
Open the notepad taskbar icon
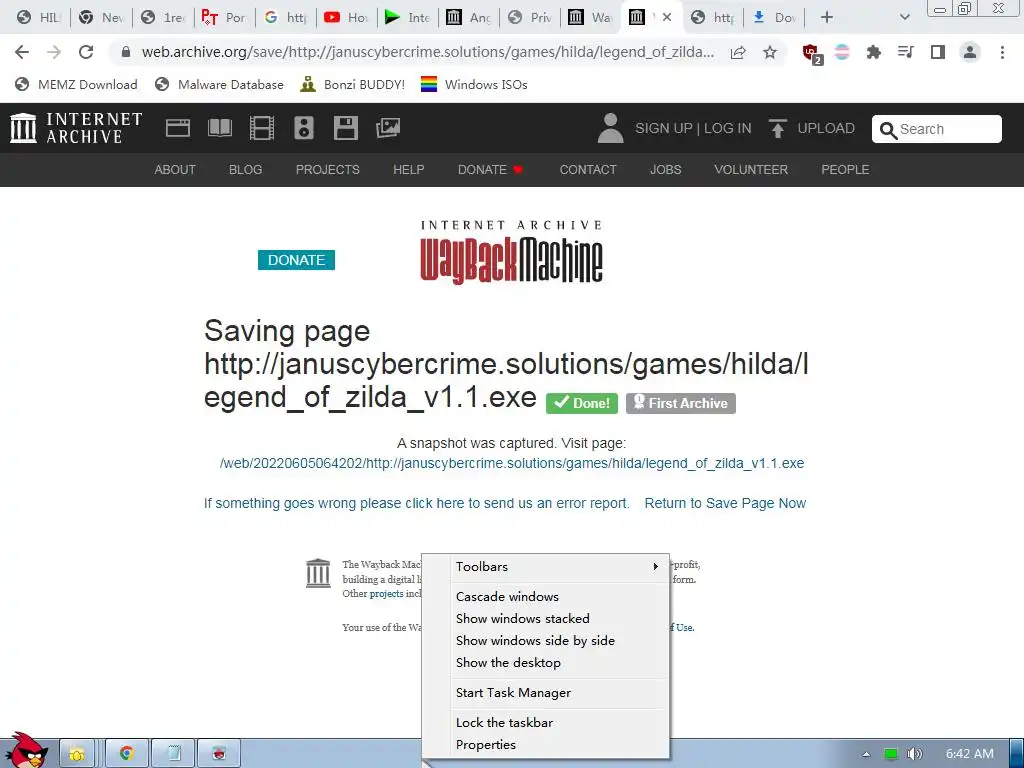click(173, 753)
